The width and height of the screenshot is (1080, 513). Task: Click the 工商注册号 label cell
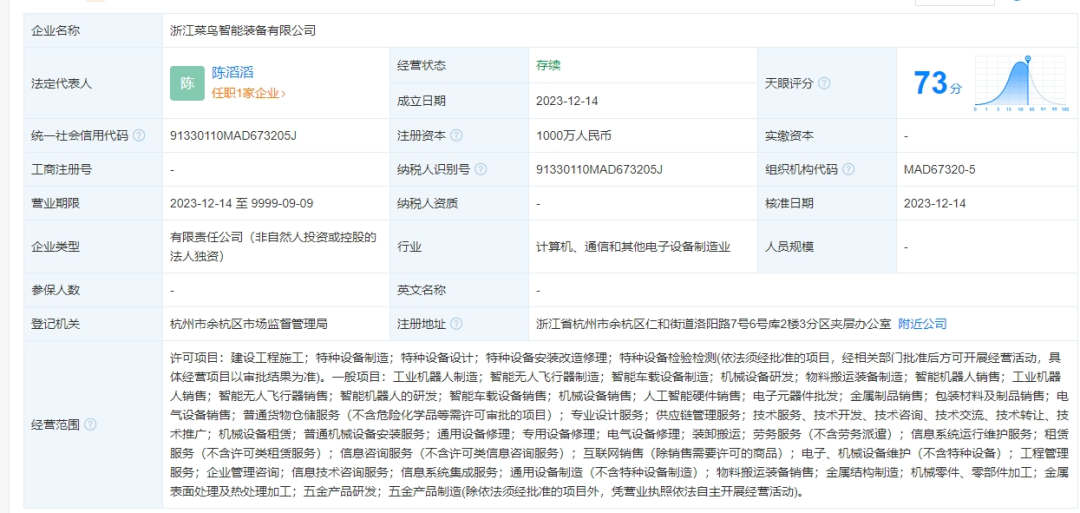93,169
